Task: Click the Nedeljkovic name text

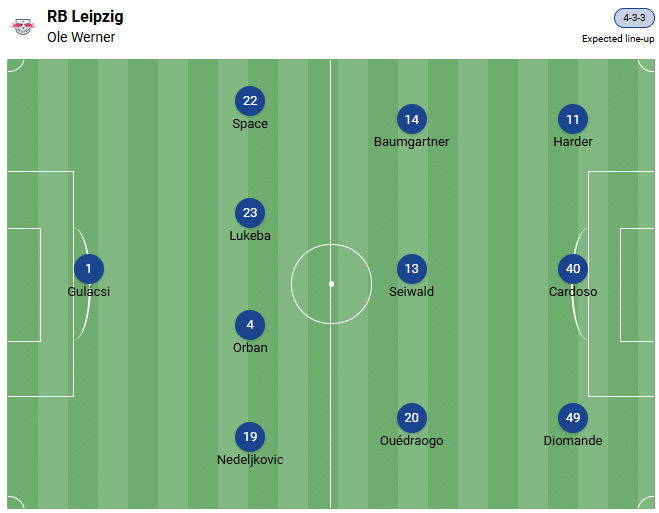Action: coord(250,460)
